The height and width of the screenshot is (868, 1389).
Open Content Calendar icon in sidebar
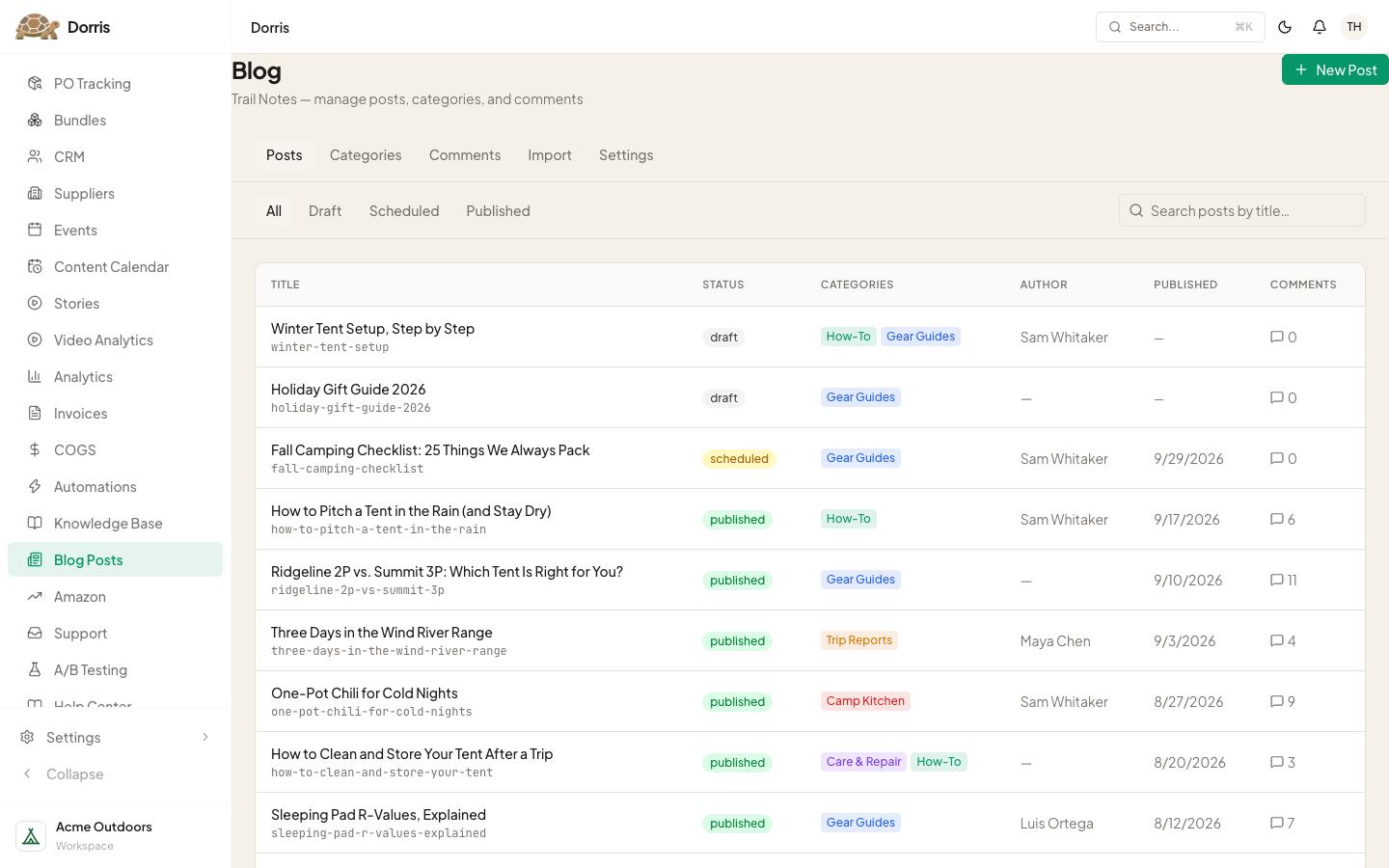click(35, 266)
